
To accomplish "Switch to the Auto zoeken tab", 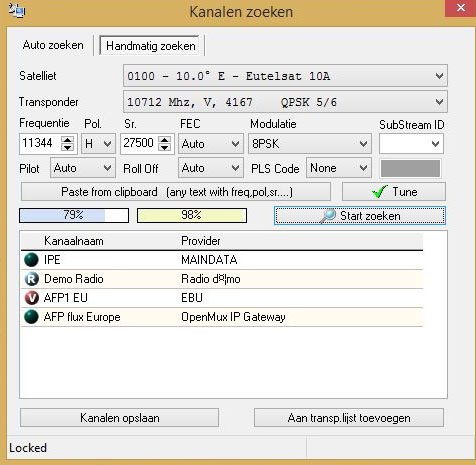I will coord(53,45).
